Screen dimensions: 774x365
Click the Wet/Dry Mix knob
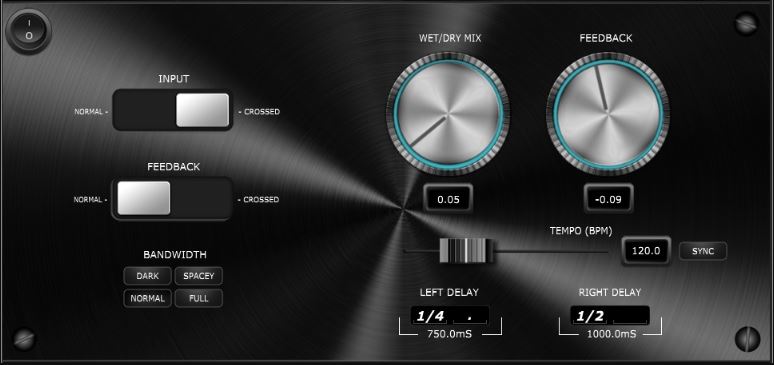pos(448,115)
